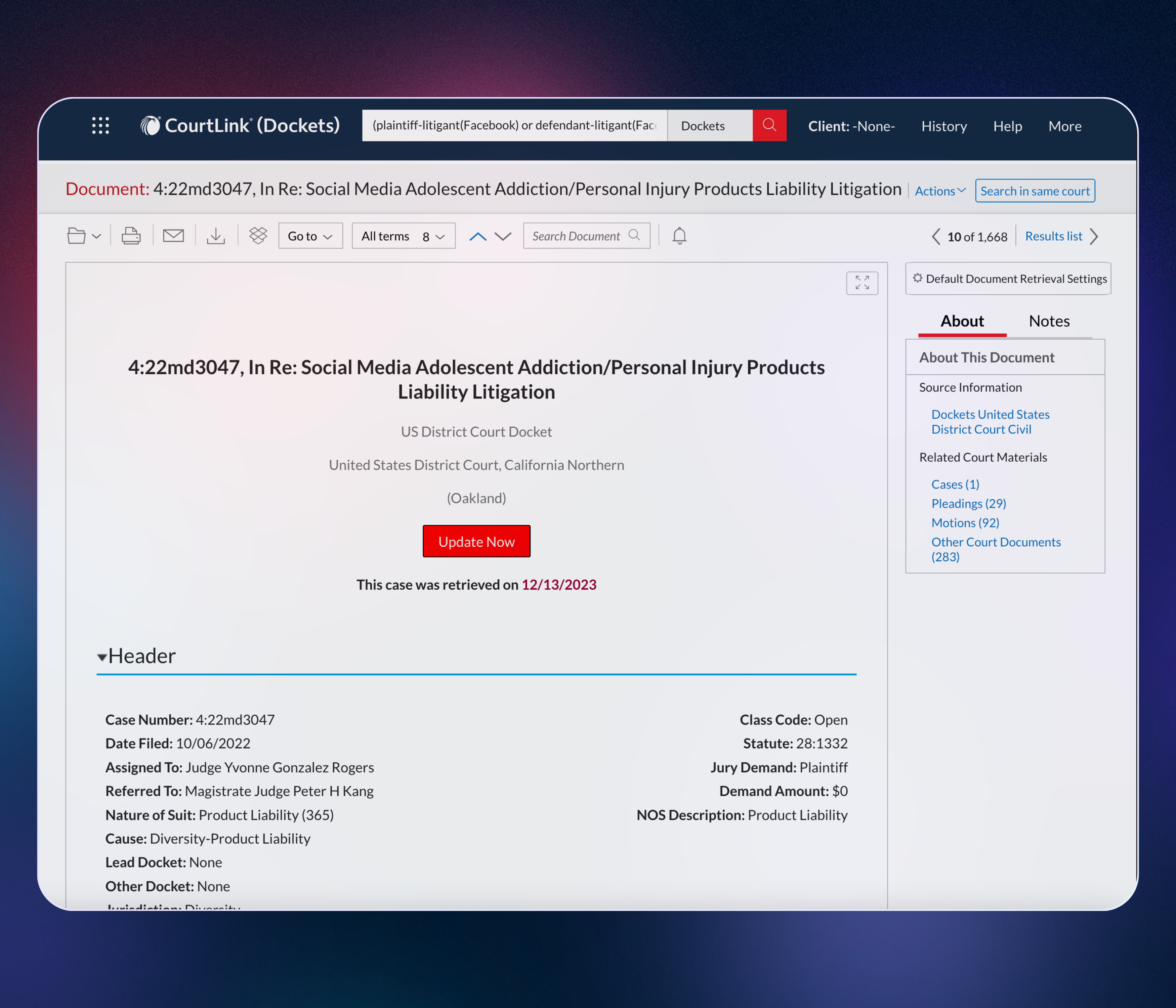Create an alert with bell icon
1176x1008 pixels.
click(679, 236)
